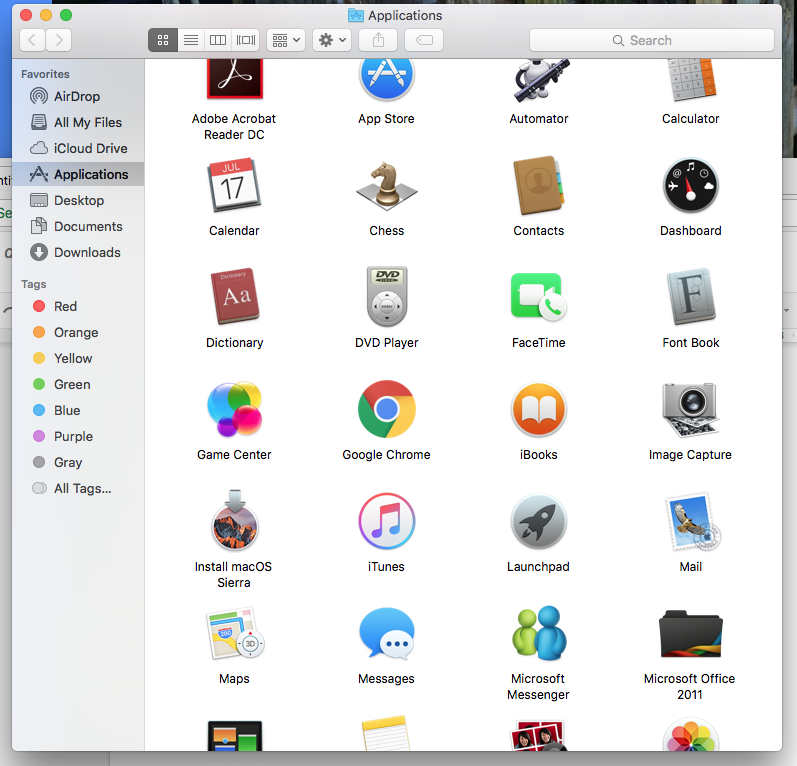
Task: Show All Tags in the sidebar
Action: (x=78, y=488)
